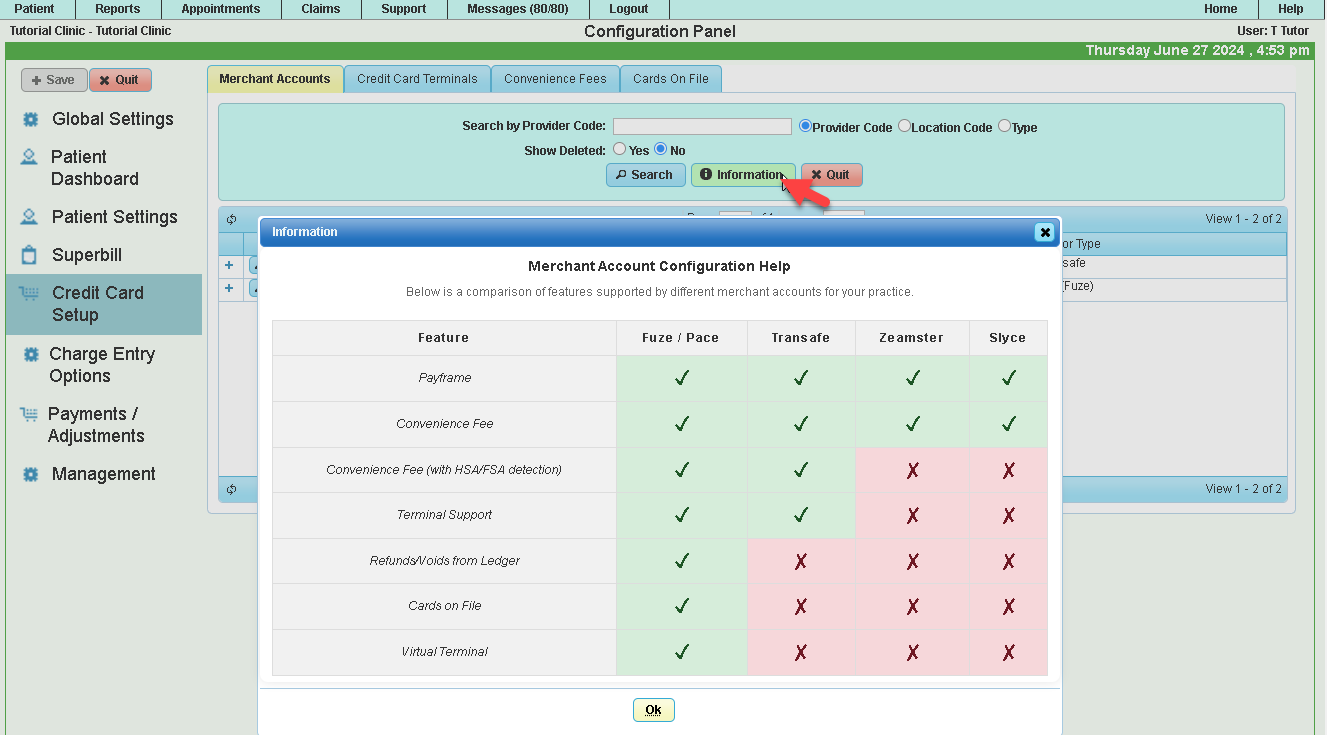This screenshot has height=735, width=1327.
Task: Open Charge Entry Options section
Action: [x=102, y=365]
